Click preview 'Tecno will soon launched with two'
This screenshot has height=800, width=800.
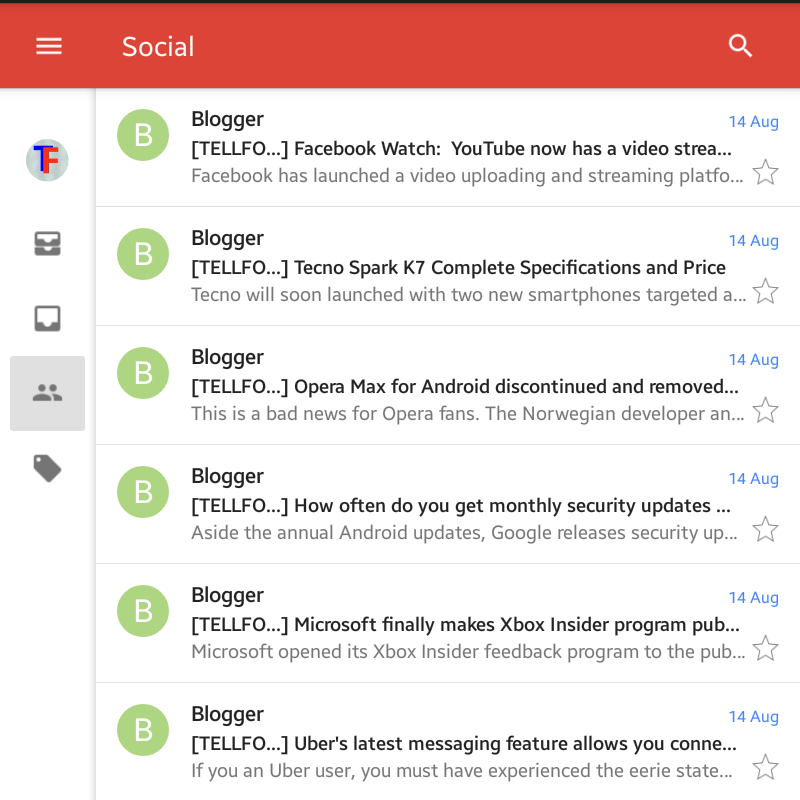pyautogui.click(x=468, y=294)
